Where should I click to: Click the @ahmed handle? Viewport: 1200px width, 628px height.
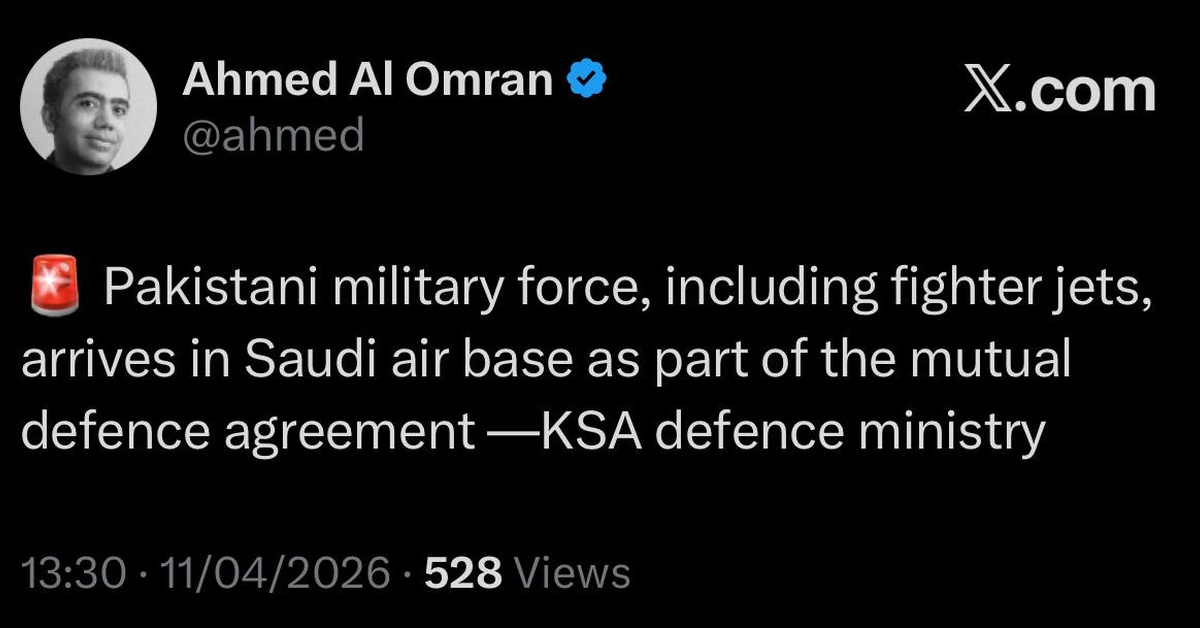(272, 134)
